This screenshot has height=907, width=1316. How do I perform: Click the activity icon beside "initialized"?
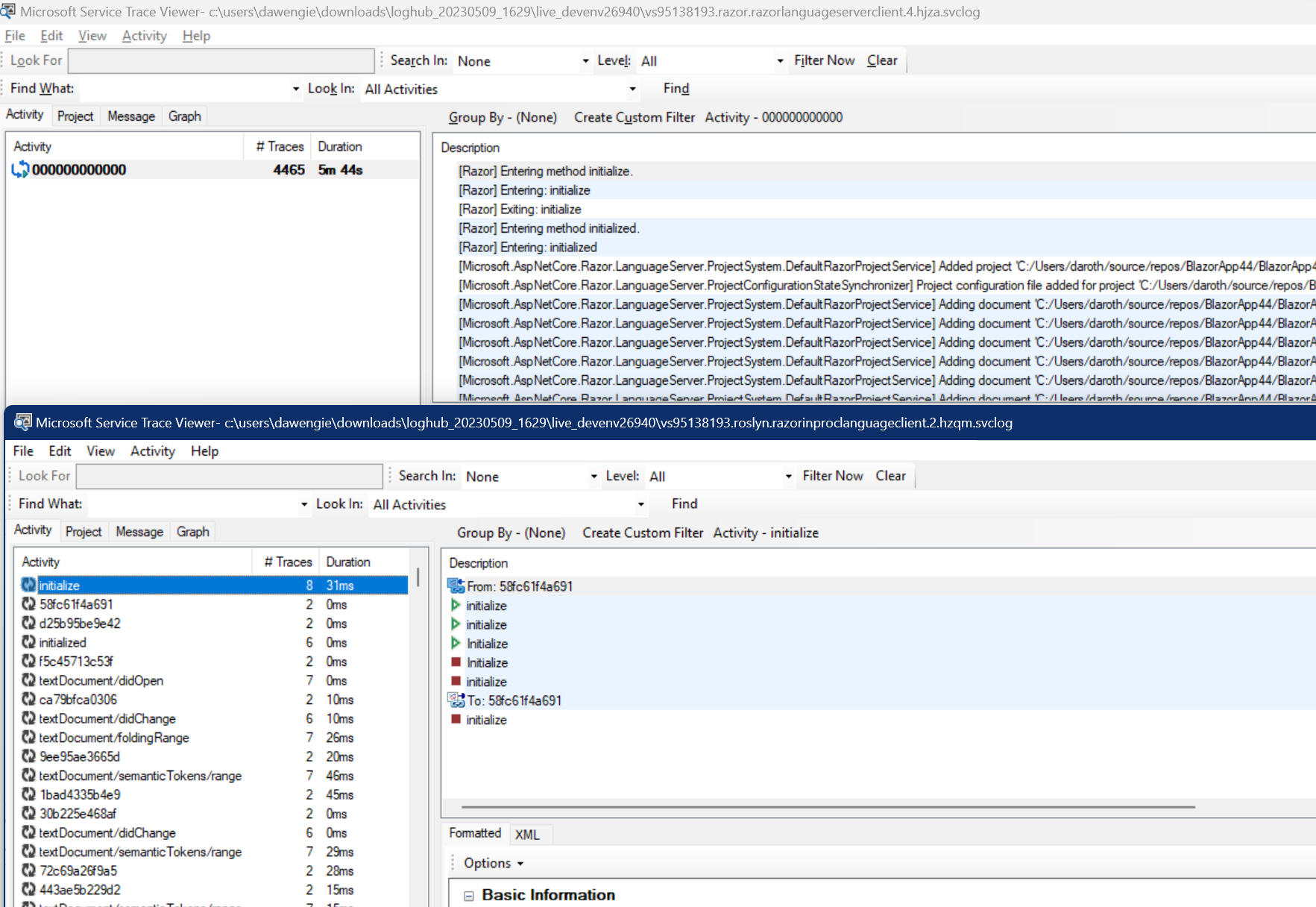28,642
